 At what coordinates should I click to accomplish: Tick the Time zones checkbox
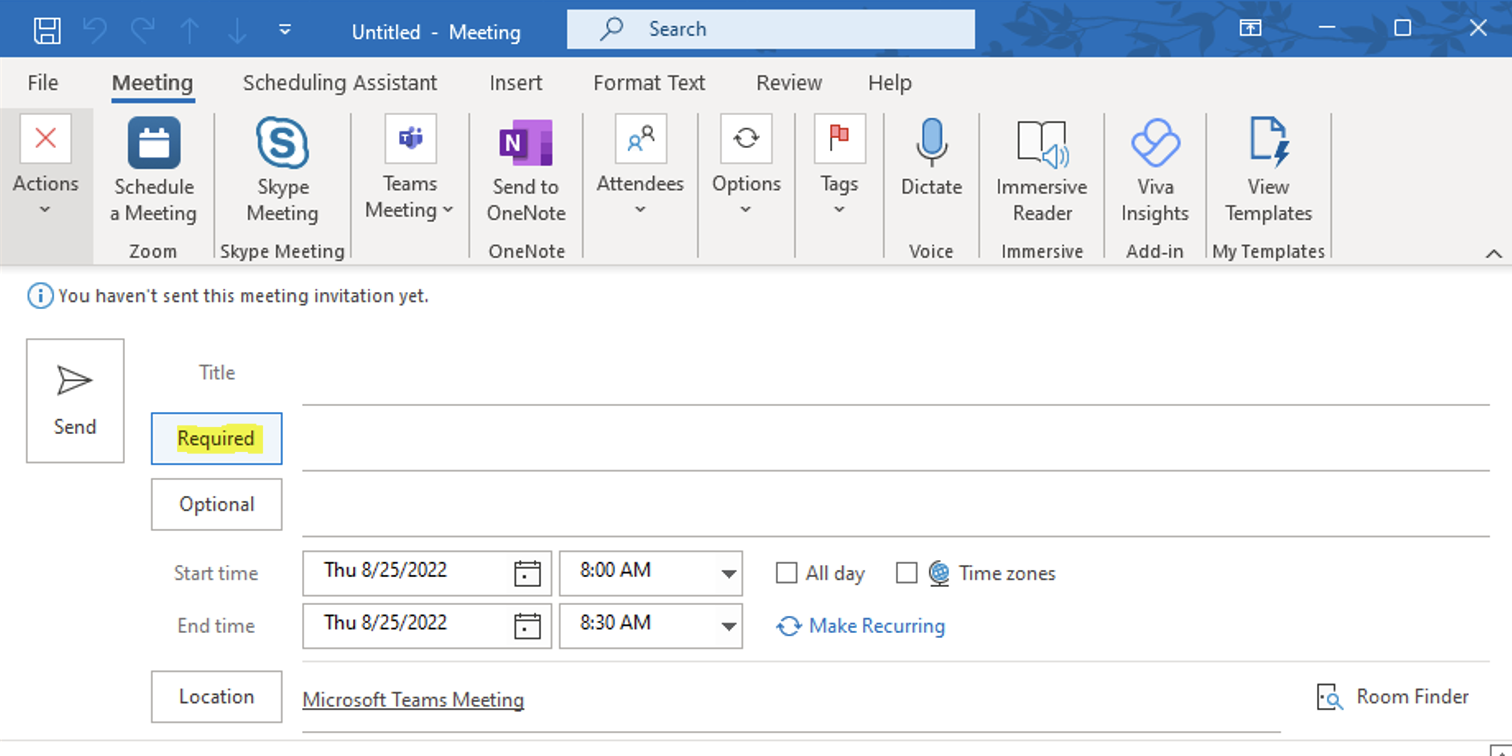click(x=907, y=573)
